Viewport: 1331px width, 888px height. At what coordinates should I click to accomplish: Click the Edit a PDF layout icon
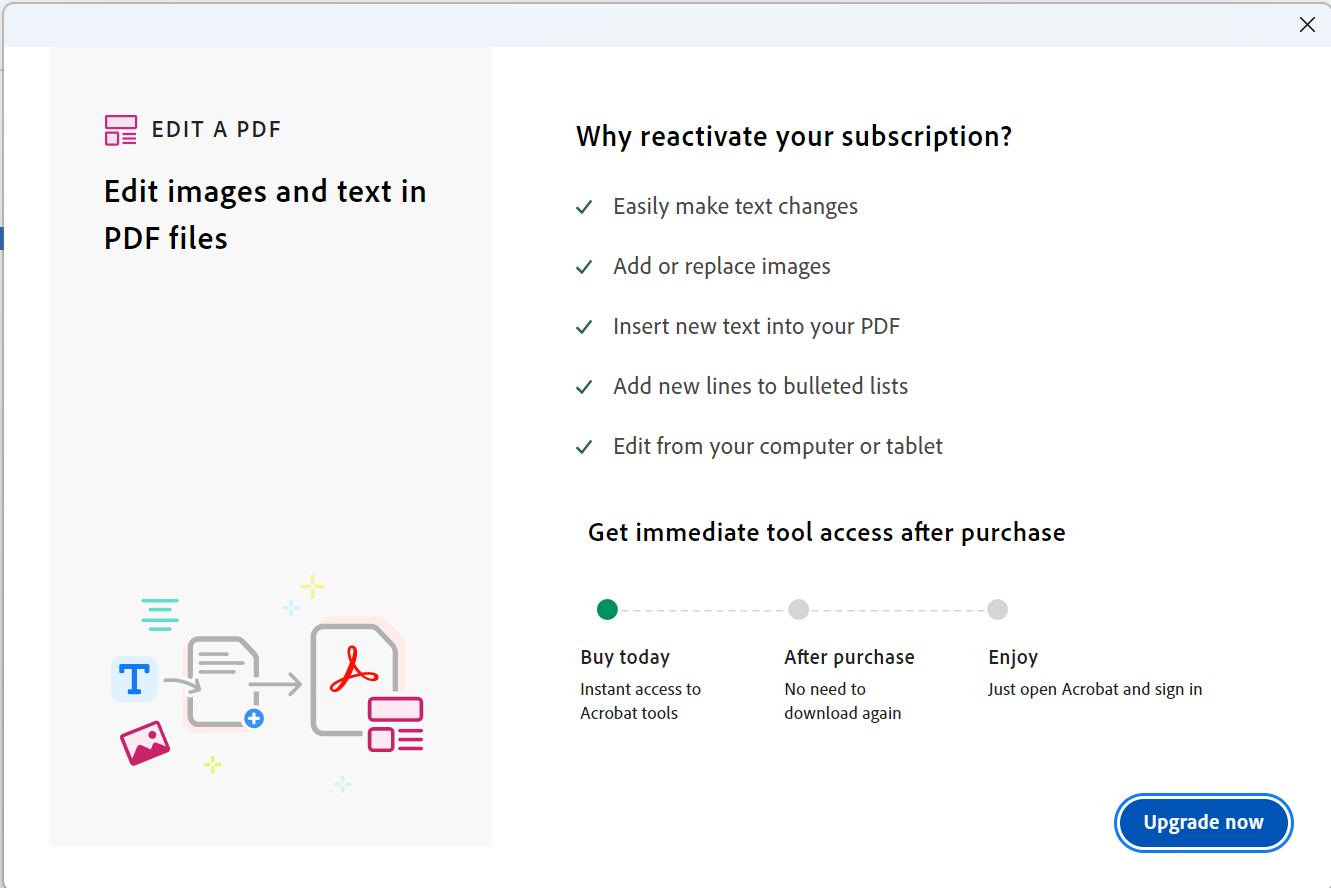tap(121, 130)
